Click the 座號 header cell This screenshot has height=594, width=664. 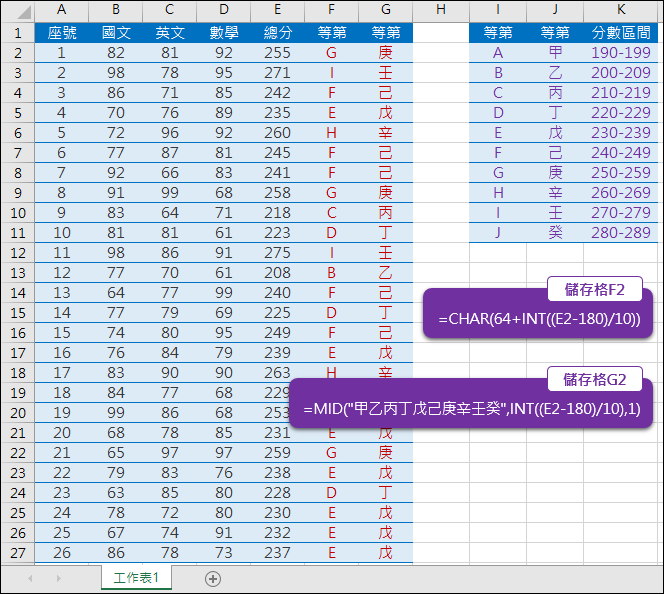click(x=61, y=33)
